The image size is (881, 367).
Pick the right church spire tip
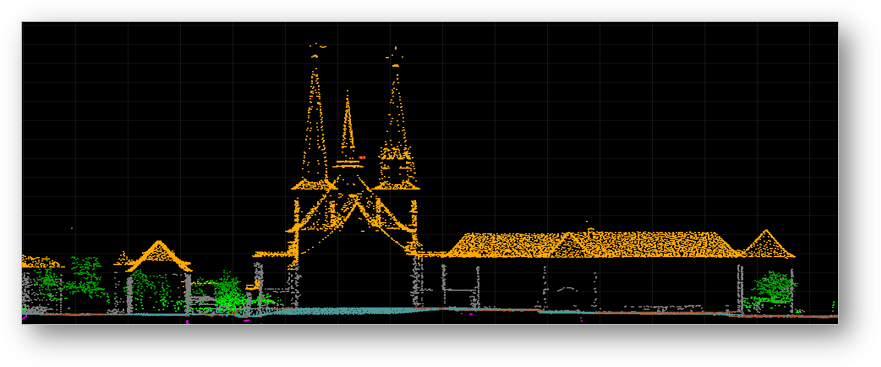pyautogui.click(x=396, y=56)
